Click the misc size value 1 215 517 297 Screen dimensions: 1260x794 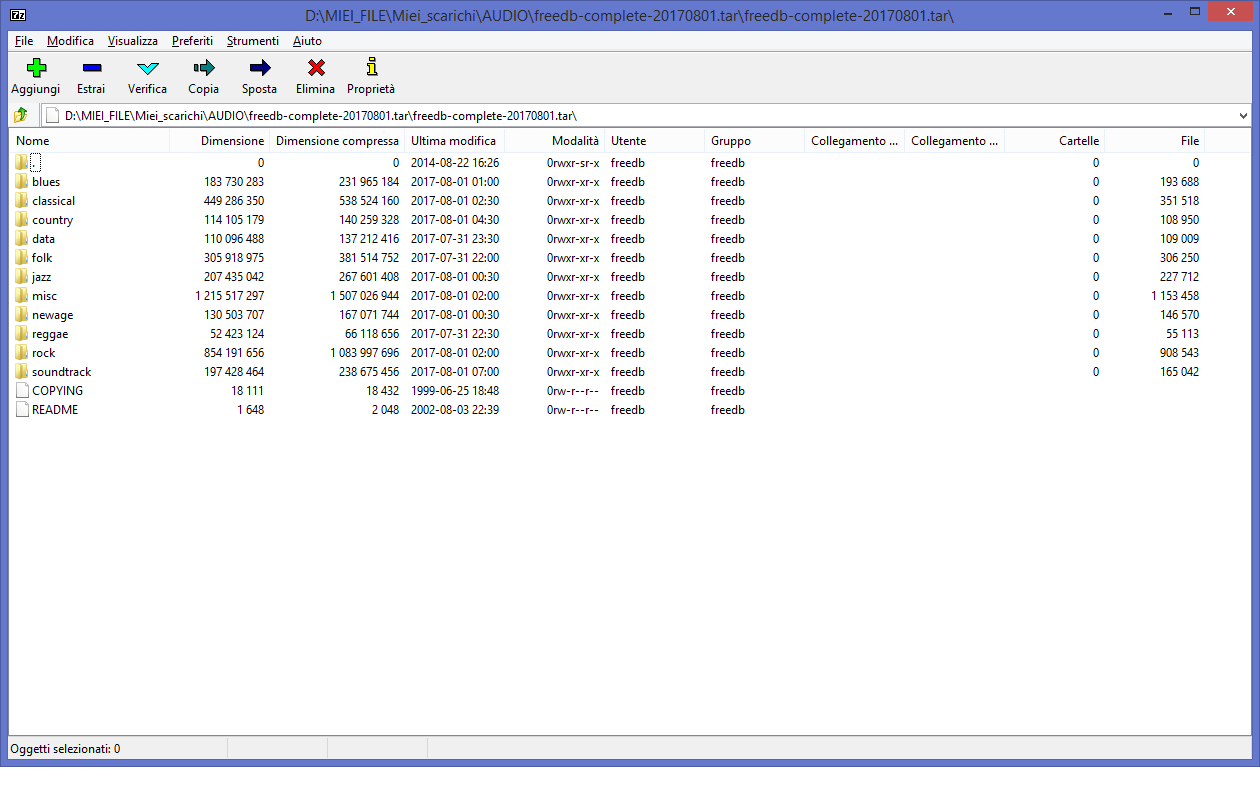pyautogui.click(x=230, y=296)
